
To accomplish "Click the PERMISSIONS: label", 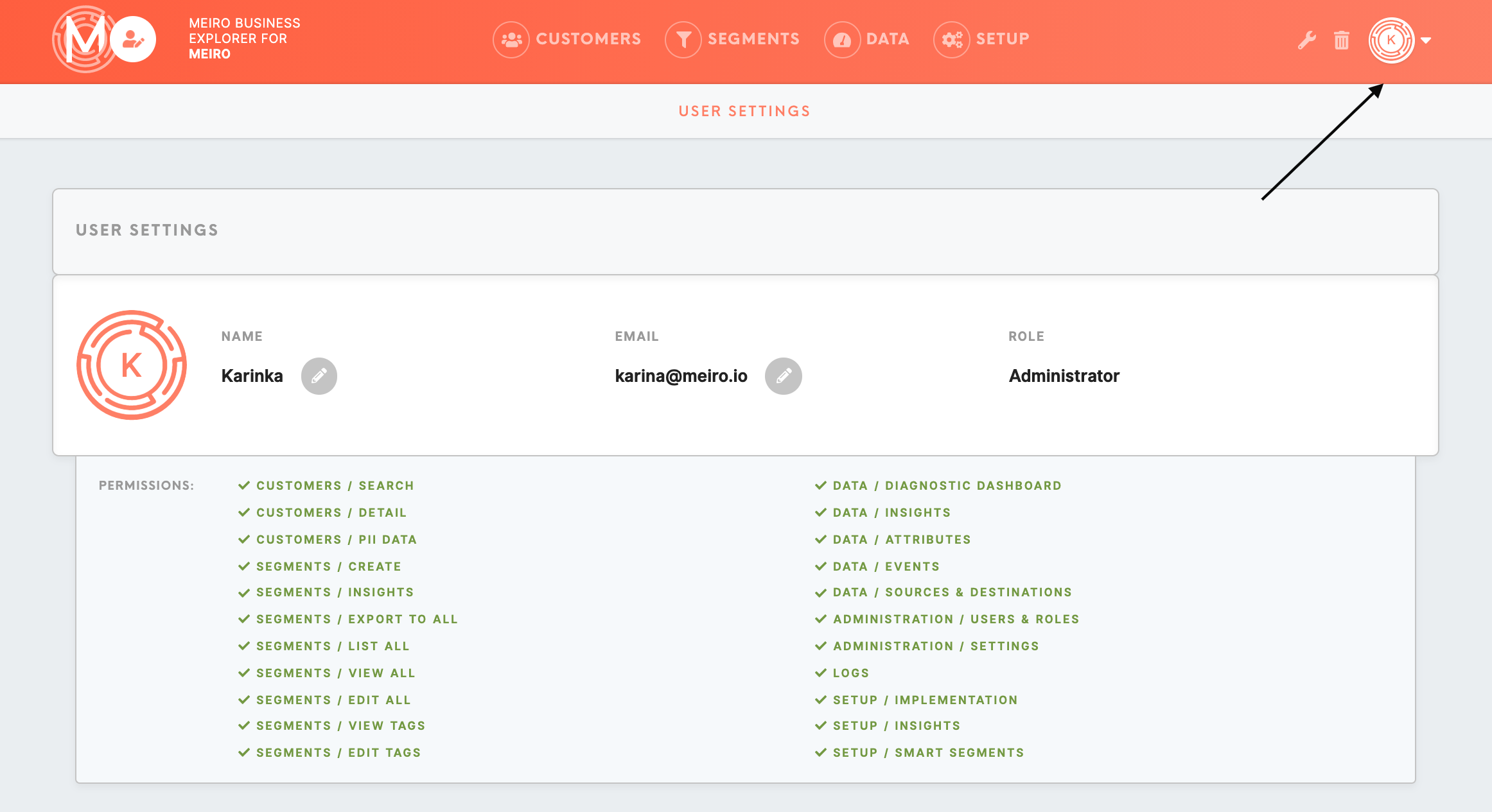I will click(146, 486).
